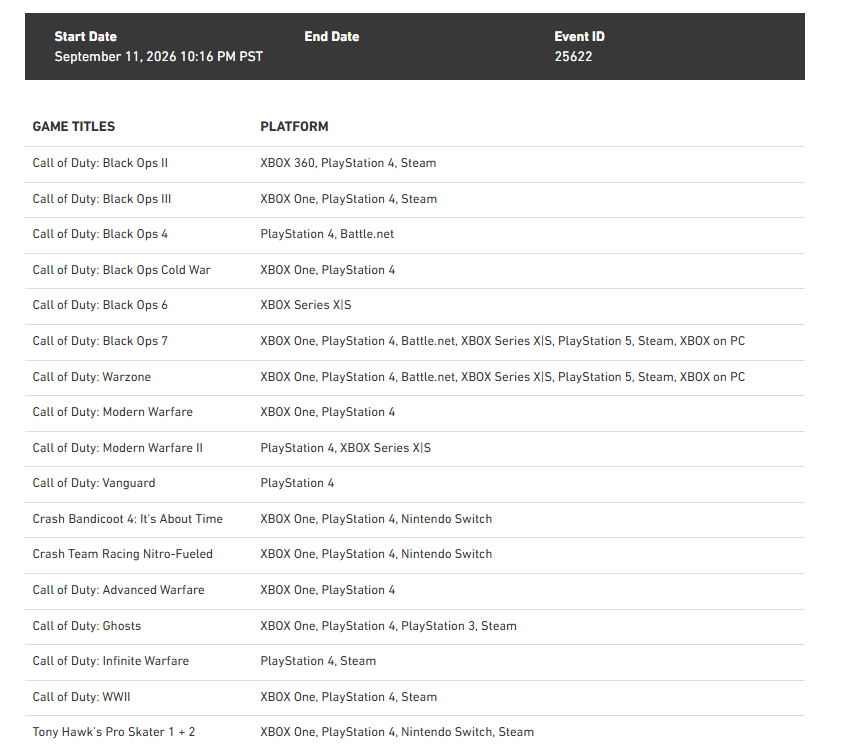Select 'Call of Duty: Infinite Warfare' title
Viewport: 844px width, 755px height.
click(x=111, y=661)
